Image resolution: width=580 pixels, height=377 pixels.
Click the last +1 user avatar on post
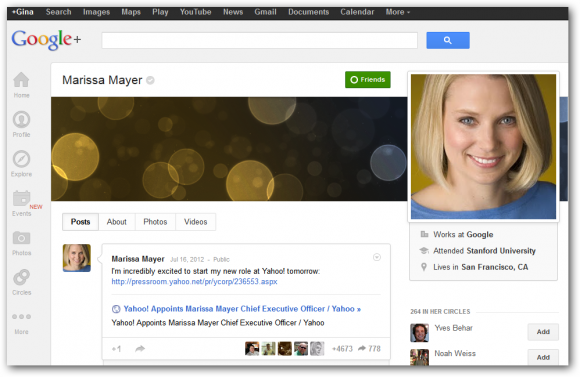click(x=317, y=349)
